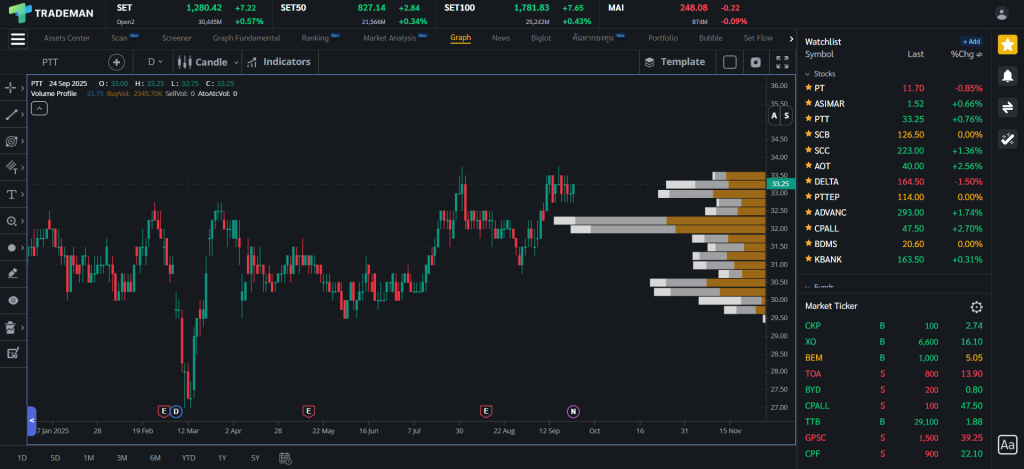
Task: Select the crosshair cursor tool
Action: click(x=11, y=88)
